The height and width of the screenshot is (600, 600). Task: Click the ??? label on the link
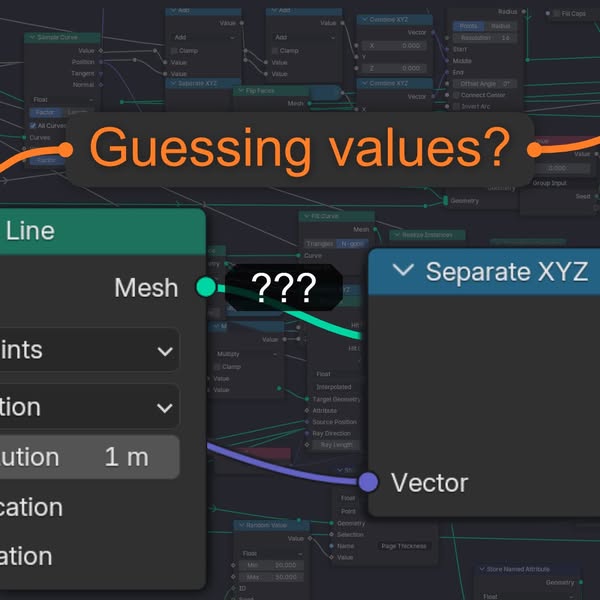coord(283,288)
